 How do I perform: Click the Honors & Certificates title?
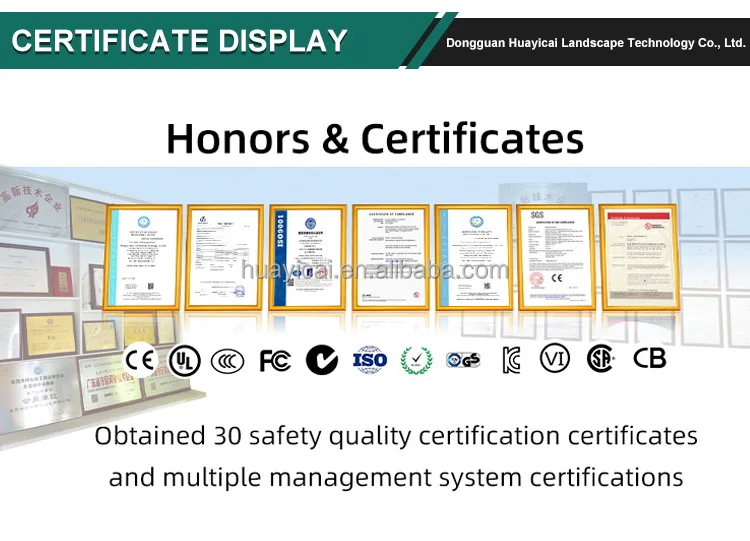pyautogui.click(x=375, y=138)
